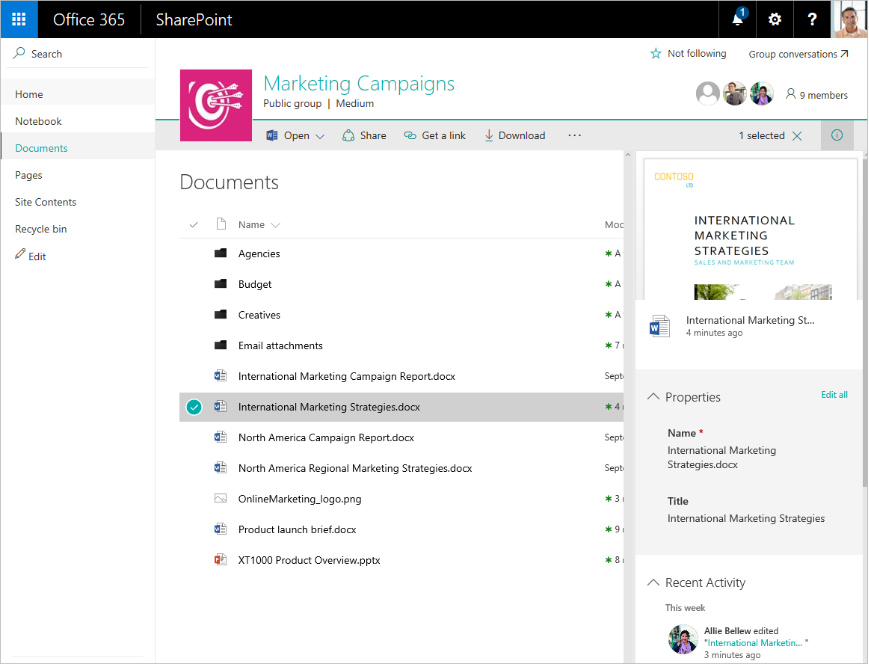Open the Marketing Campaigns site title
The width and height of the screenshot is (869, 665).
click(359, 84)
